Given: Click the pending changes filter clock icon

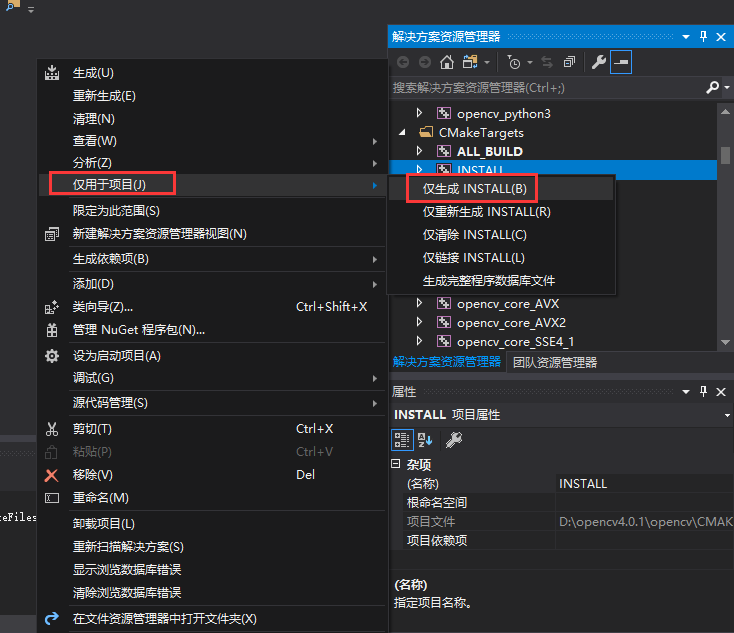Looking at the screenshot, I should (x=514, y=62).
